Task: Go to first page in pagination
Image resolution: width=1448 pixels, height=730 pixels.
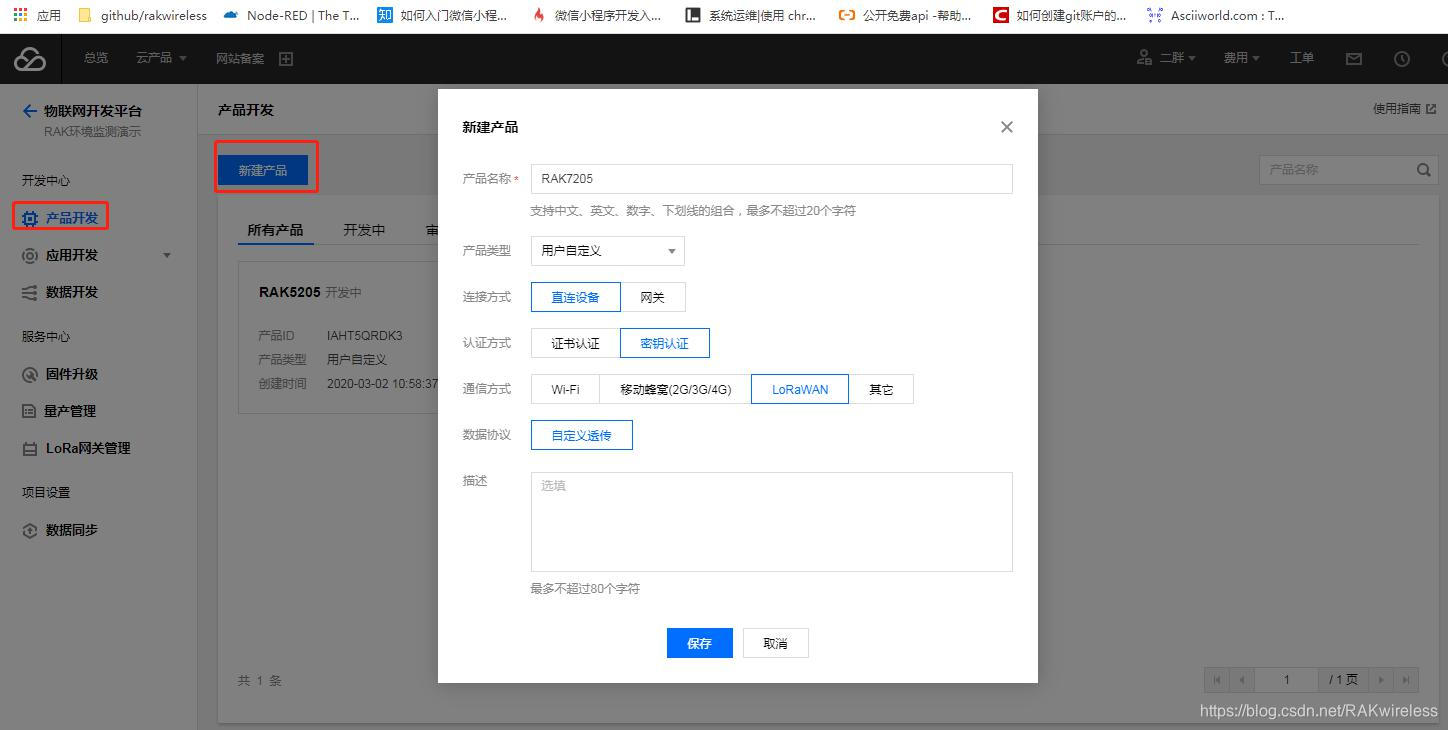Action: (x=1217, y=680)
